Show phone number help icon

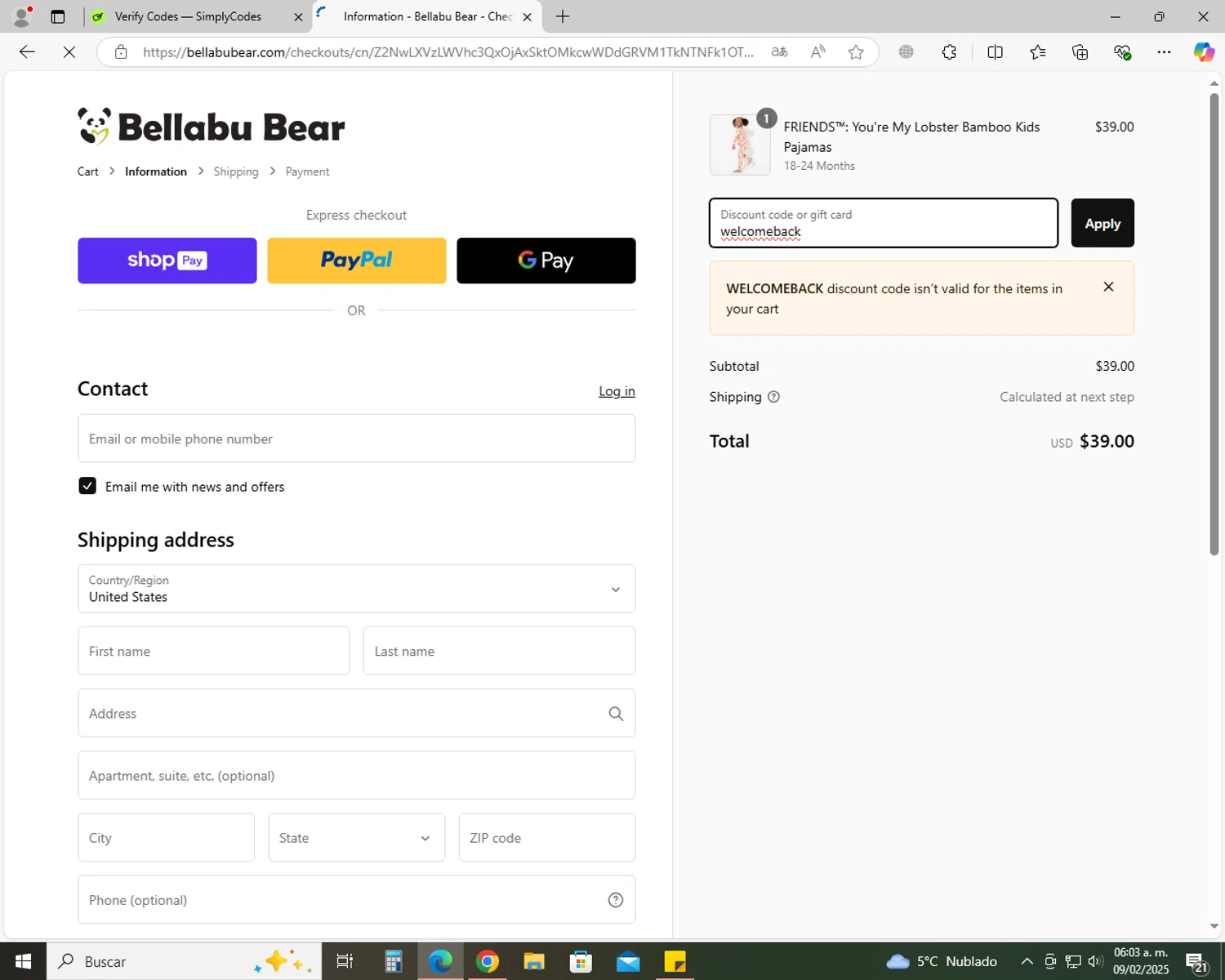pos(616,900)
